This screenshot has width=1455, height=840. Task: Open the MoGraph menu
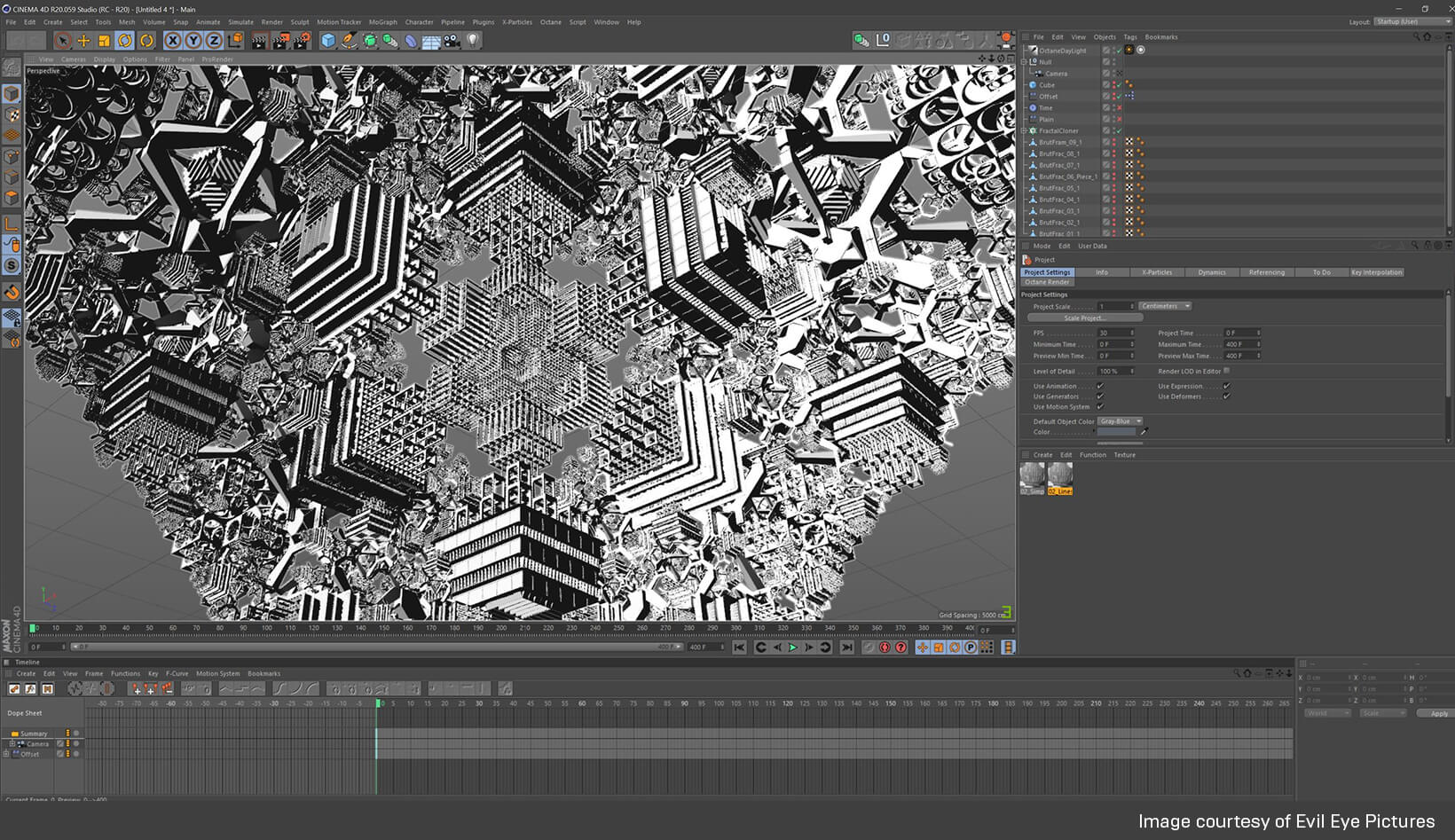(382, 22)
